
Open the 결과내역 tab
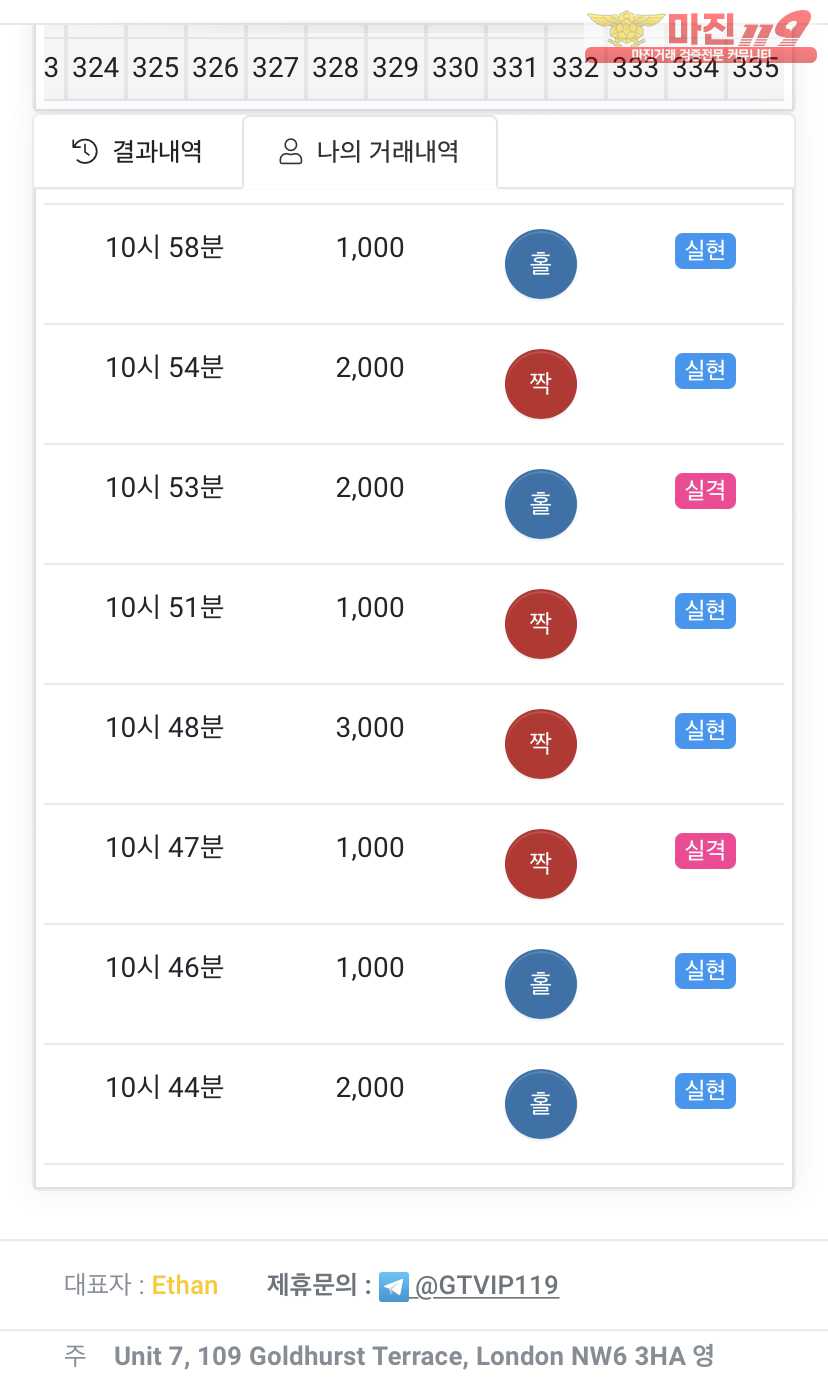[x=138, y=152]
